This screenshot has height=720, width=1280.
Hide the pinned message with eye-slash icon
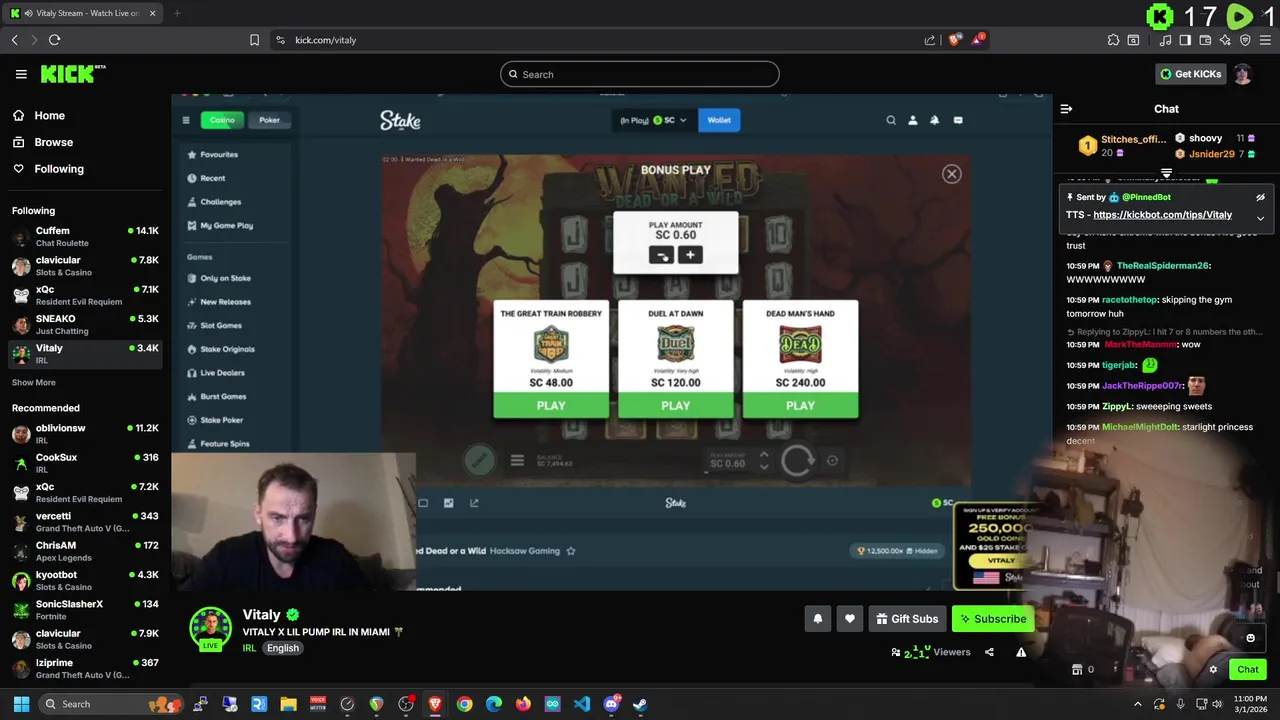1260,197
